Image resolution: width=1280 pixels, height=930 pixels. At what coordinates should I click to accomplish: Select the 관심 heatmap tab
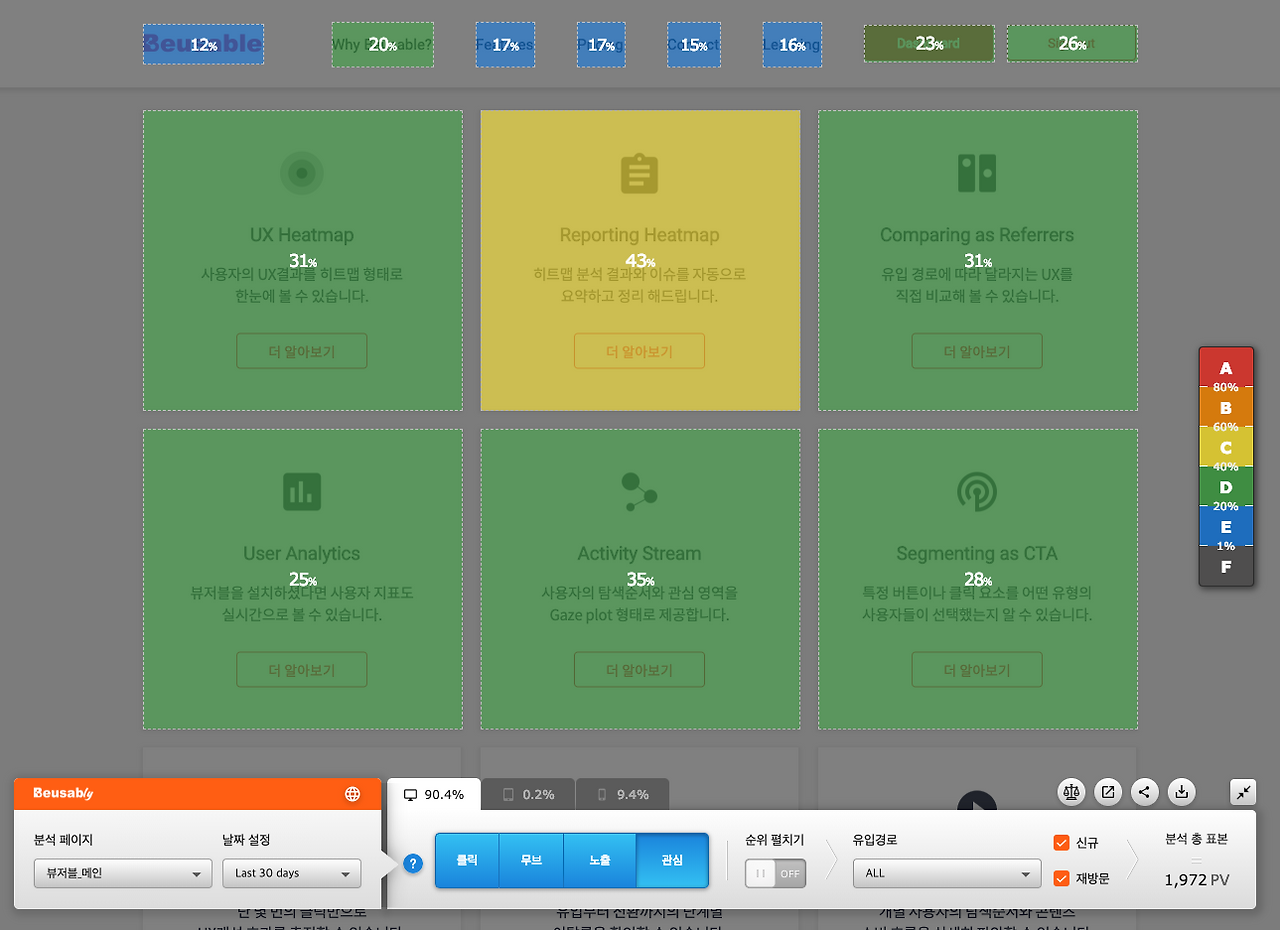pos(672,860)
